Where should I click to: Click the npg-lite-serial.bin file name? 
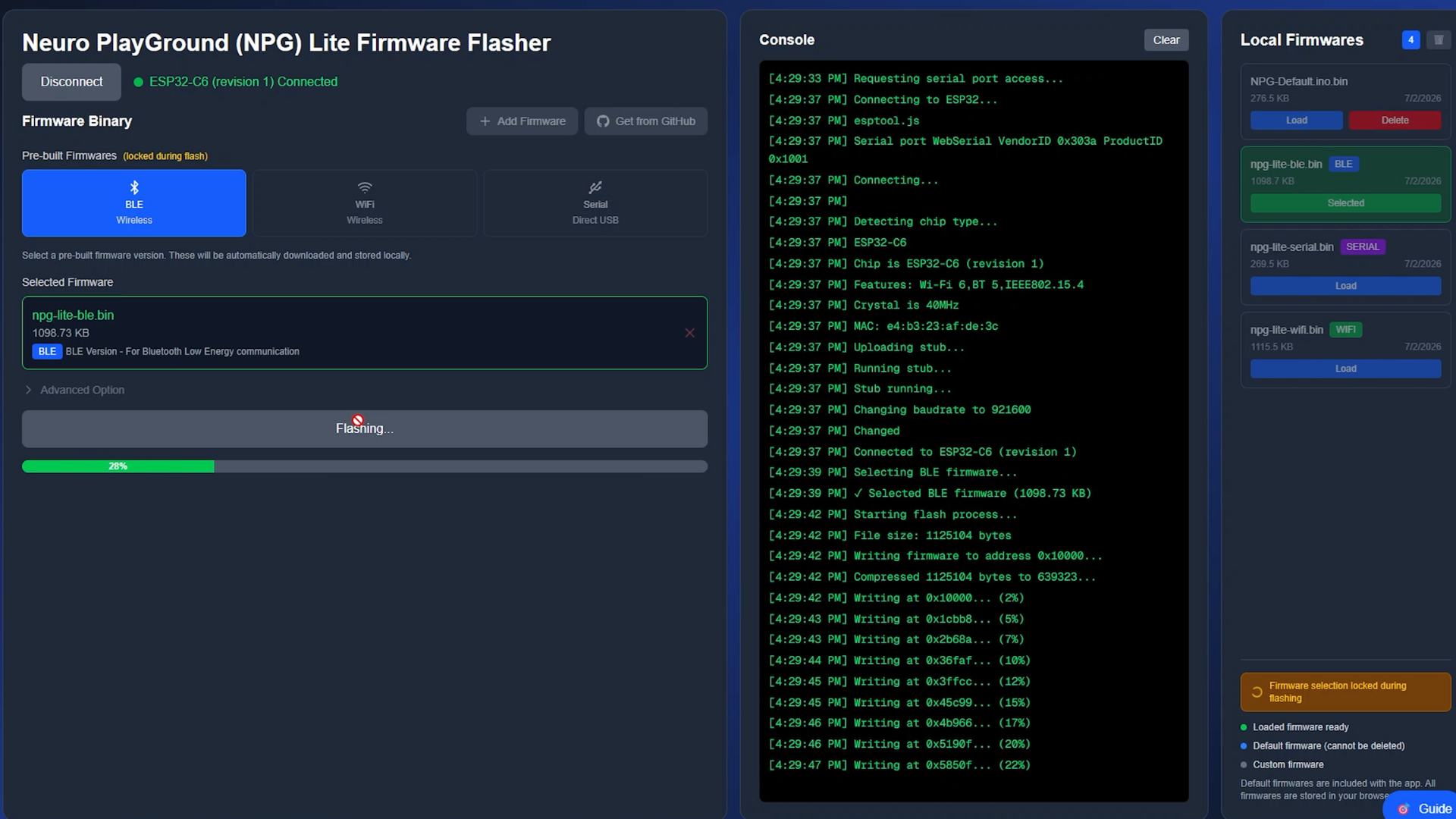click(x=1292, y=247)
